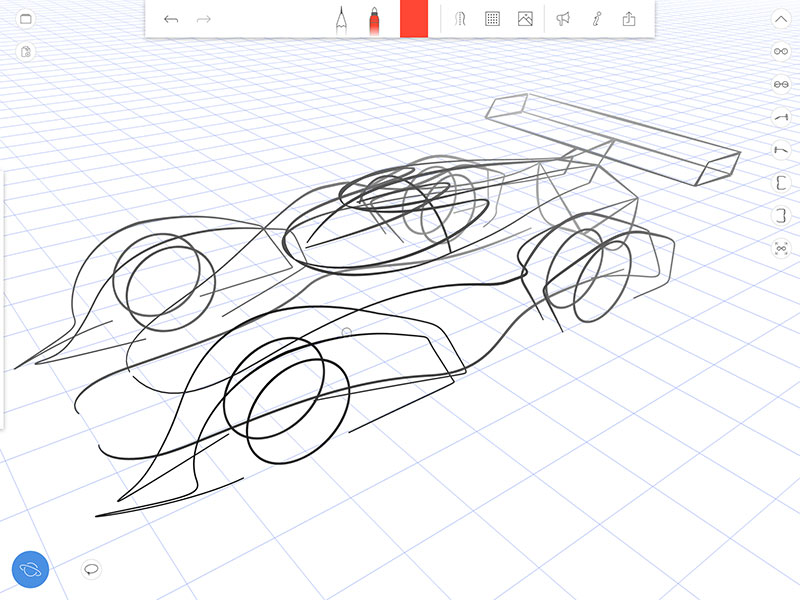The image size is (800, 600).
Task: Click the lasso selection icon at the bottom
Action: click(x=91, y=569)
